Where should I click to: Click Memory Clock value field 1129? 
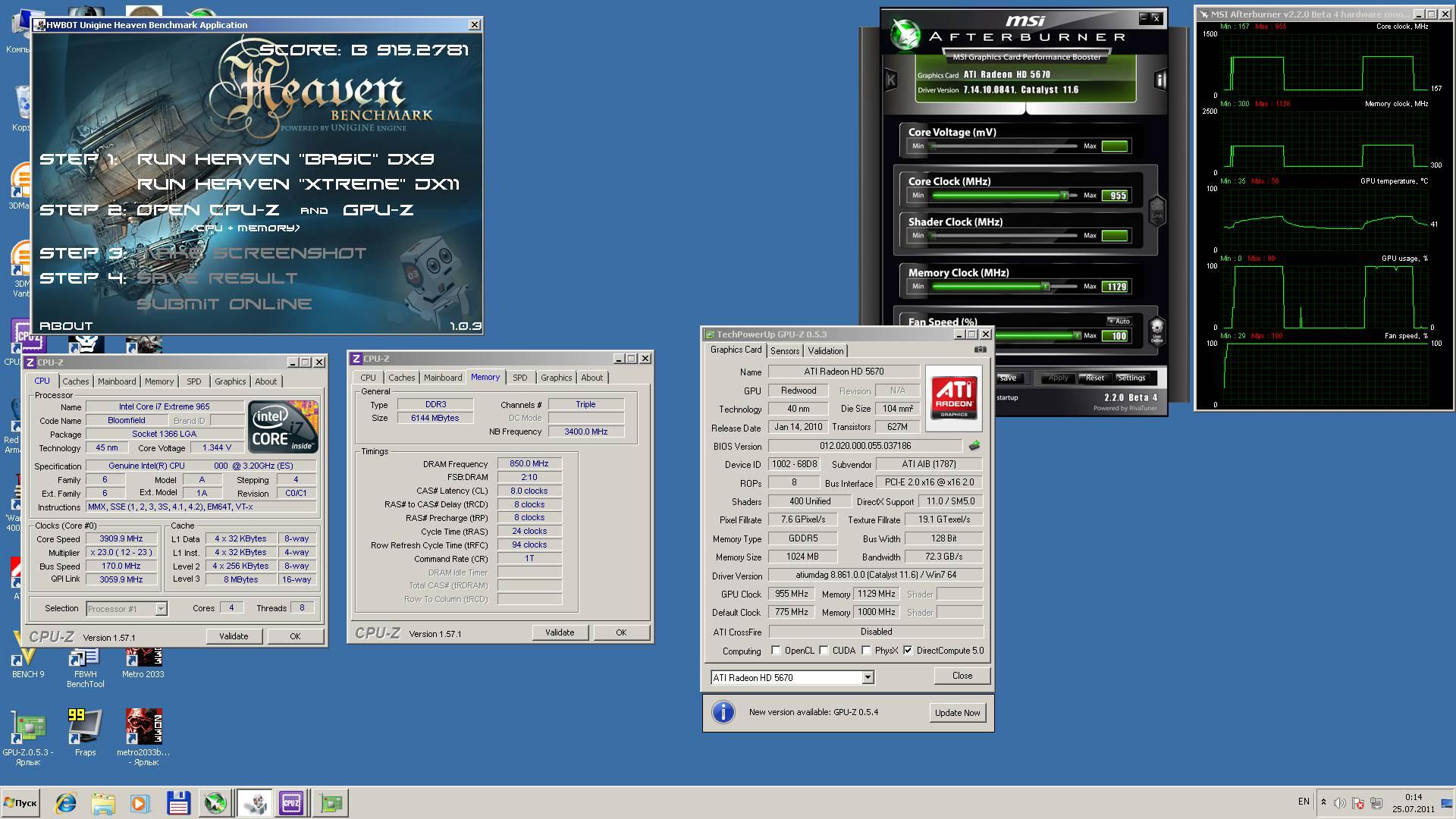[x=1116, y=287]
